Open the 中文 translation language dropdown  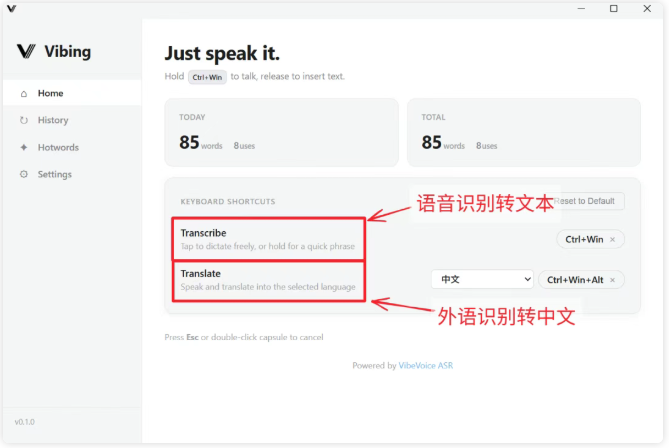coord(482,280)
